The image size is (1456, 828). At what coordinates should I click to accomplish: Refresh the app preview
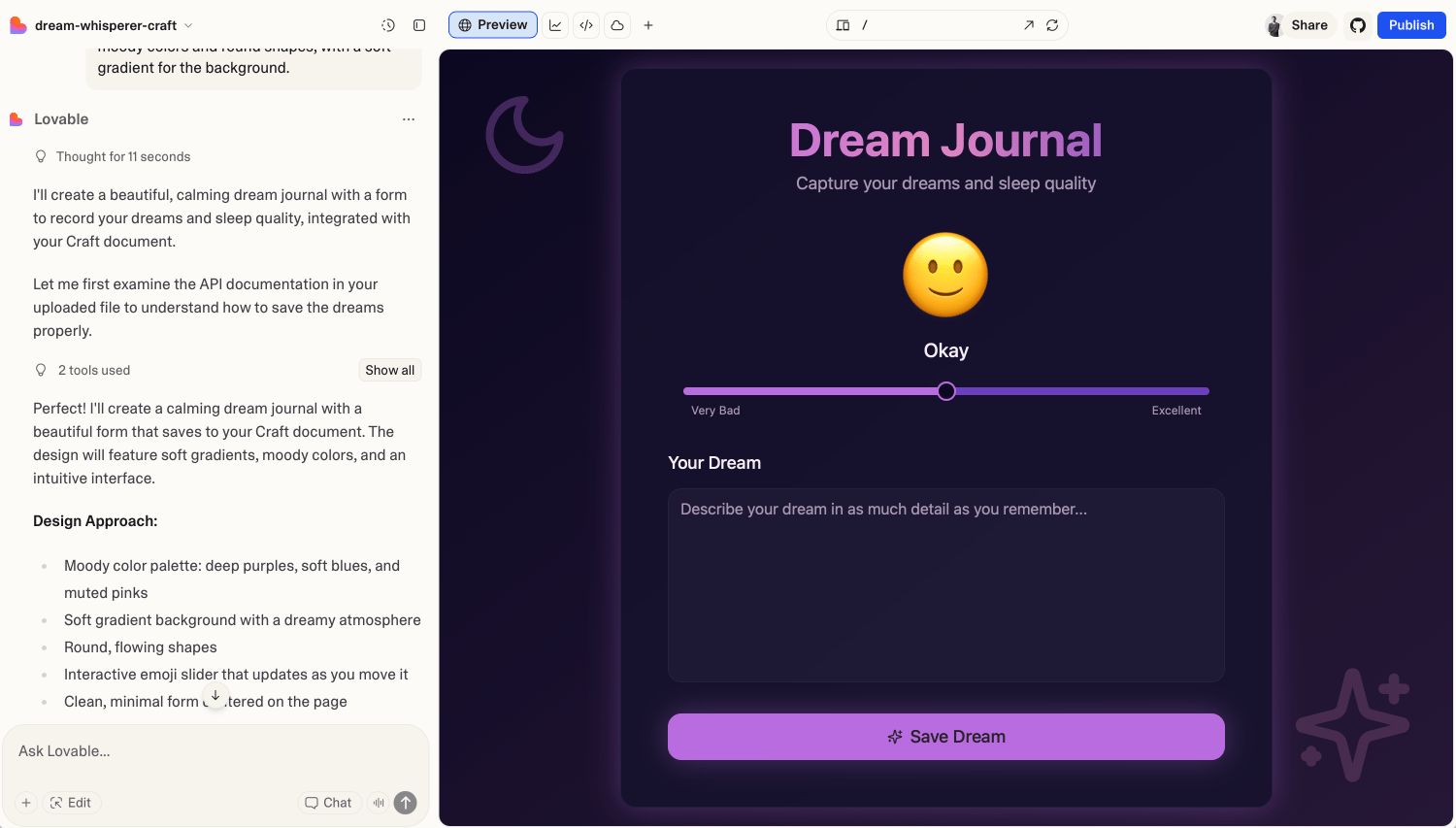click(x=1052, y=25)
